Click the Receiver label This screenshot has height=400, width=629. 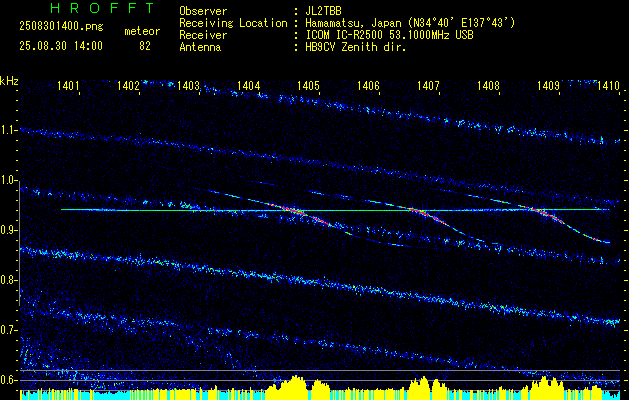(203, 35)
